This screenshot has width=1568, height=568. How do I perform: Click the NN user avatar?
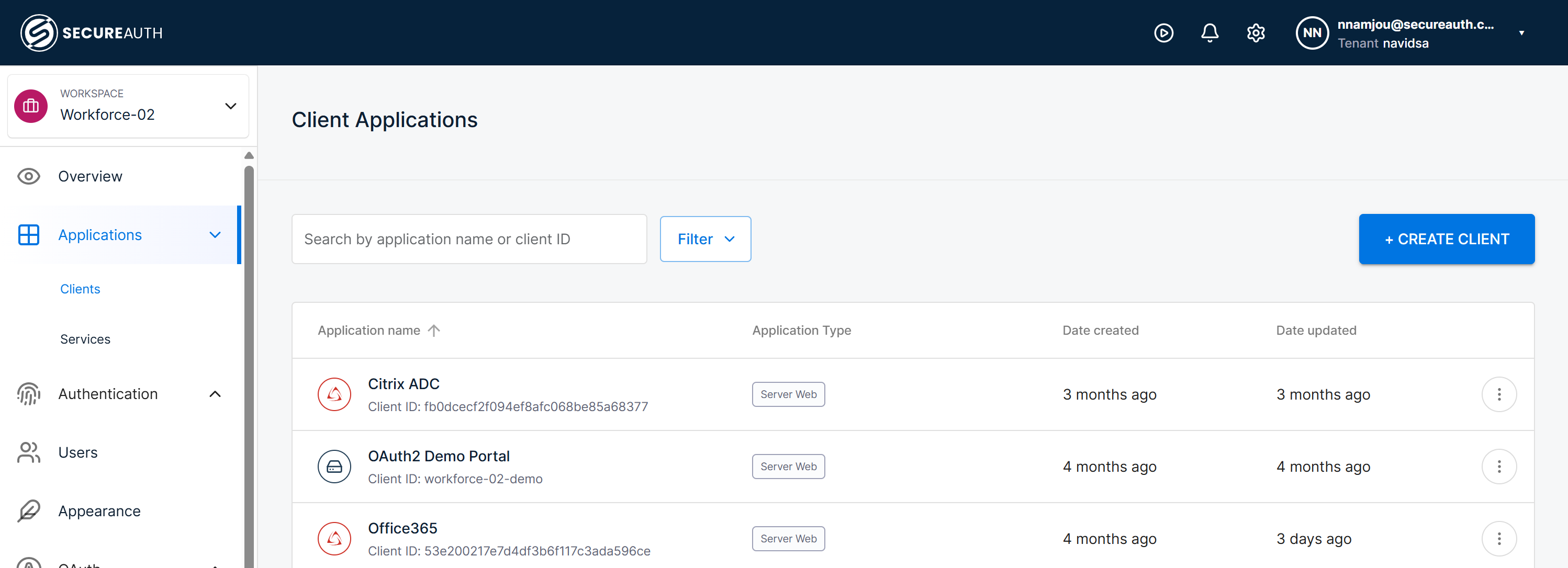tap(1312, 33)
